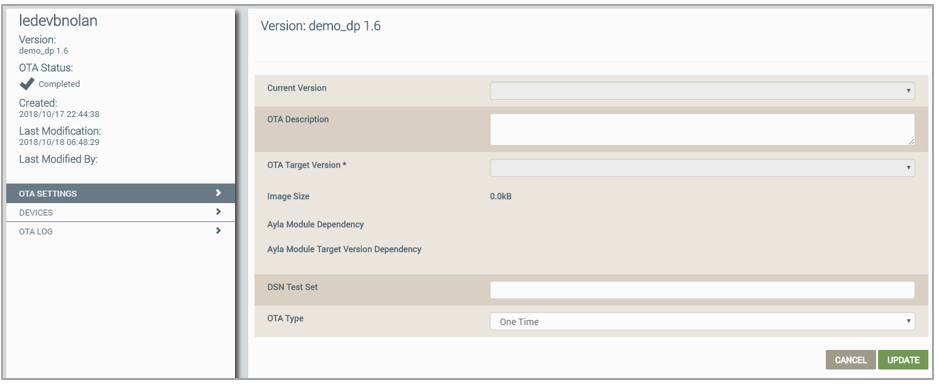
Task: Click the 'Ayla Module Target Version Dependency' label
Action: point(344,249)
